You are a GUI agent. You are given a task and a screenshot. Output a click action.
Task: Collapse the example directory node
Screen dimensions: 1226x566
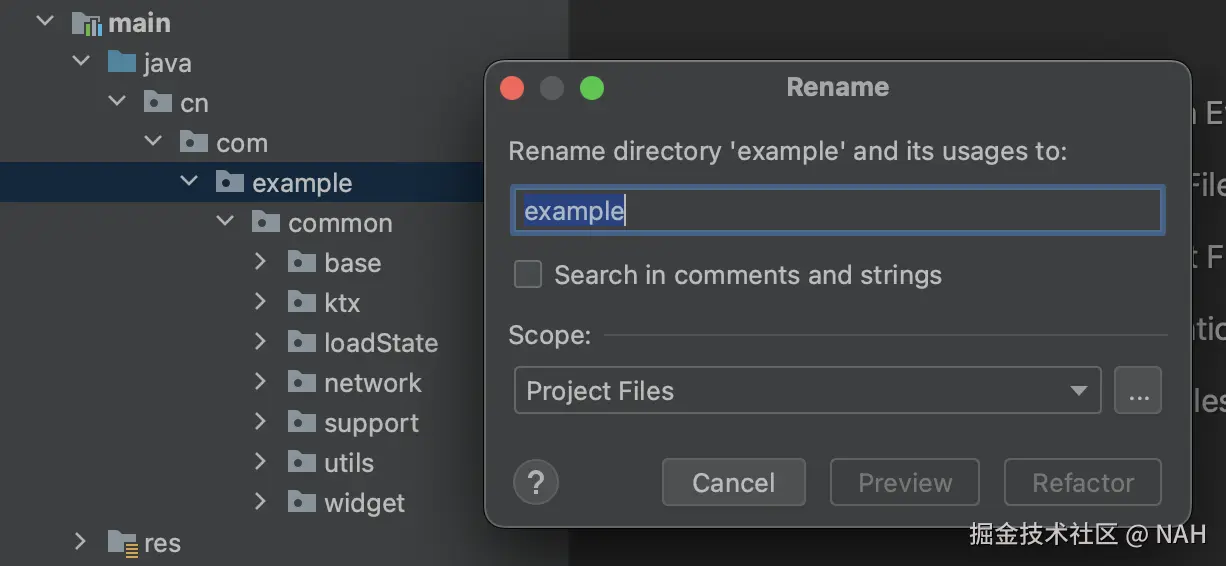point(189,183)
